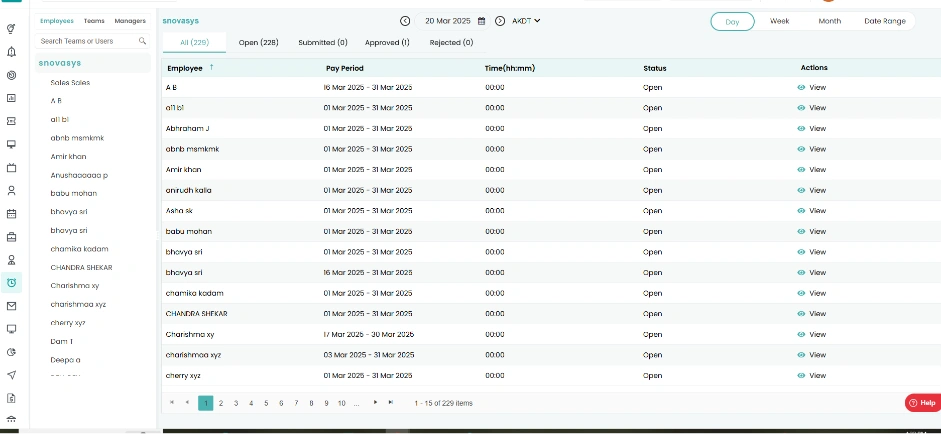Open the bank building icon in sidebar

(11, 420)
